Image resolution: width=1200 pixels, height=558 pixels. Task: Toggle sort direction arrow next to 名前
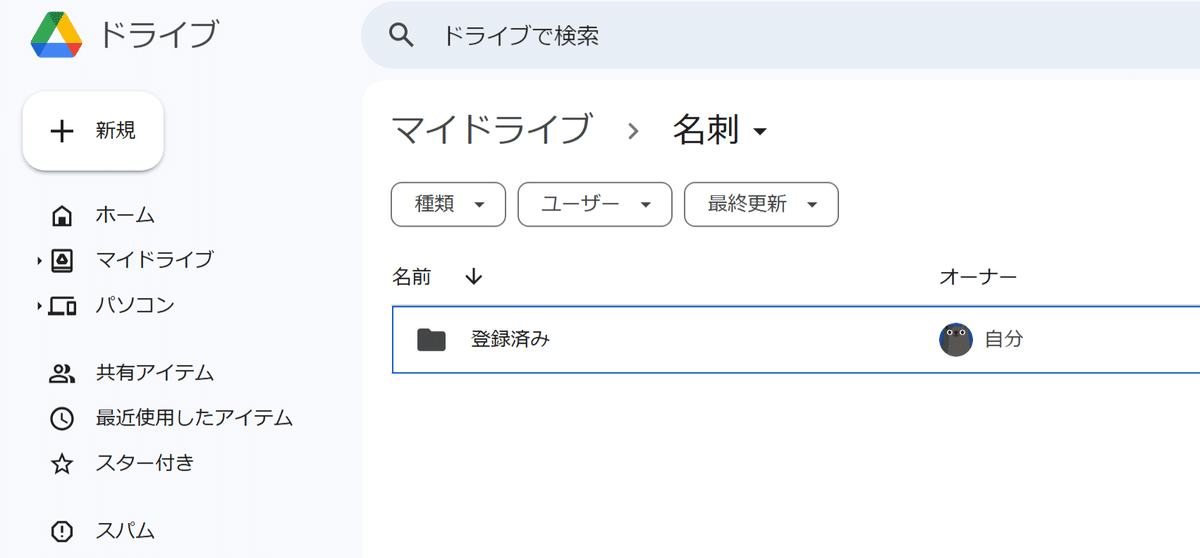[474, 277]
